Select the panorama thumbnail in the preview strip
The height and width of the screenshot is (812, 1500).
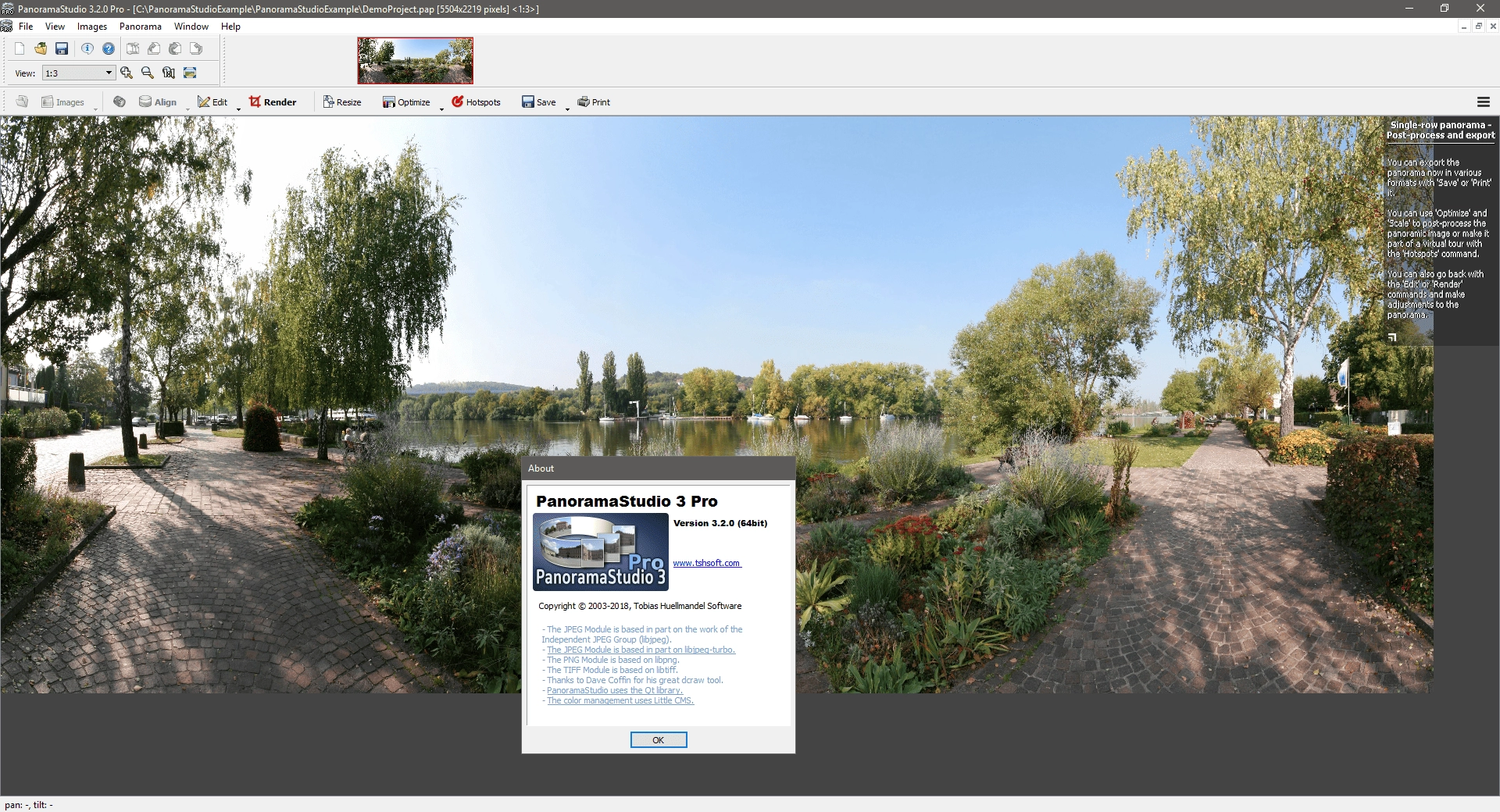tap(415, 60)
